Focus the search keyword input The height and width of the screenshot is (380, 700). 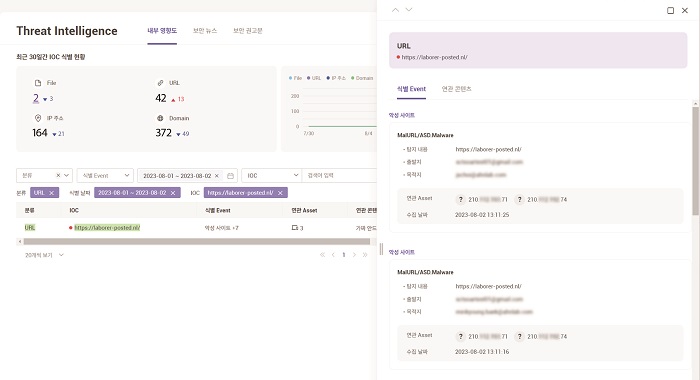pos(339,175)
